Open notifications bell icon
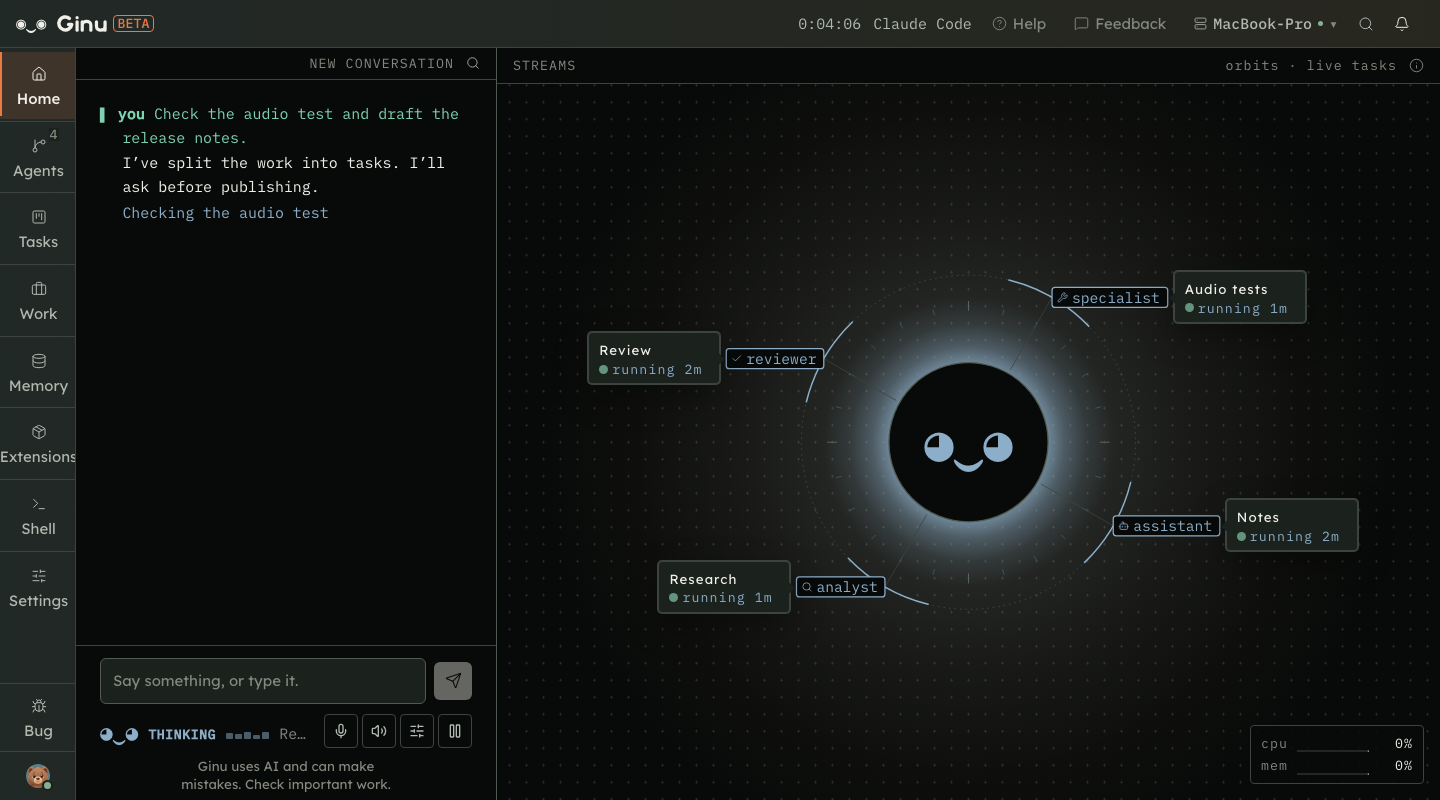 click(x=1402, y=24)
